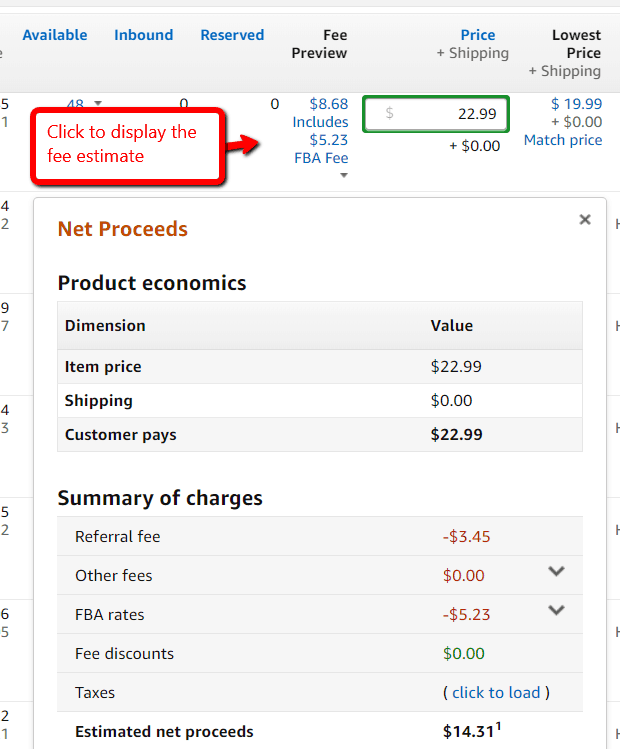
Task: Click the Taxes row label
Action: (95, 693)
